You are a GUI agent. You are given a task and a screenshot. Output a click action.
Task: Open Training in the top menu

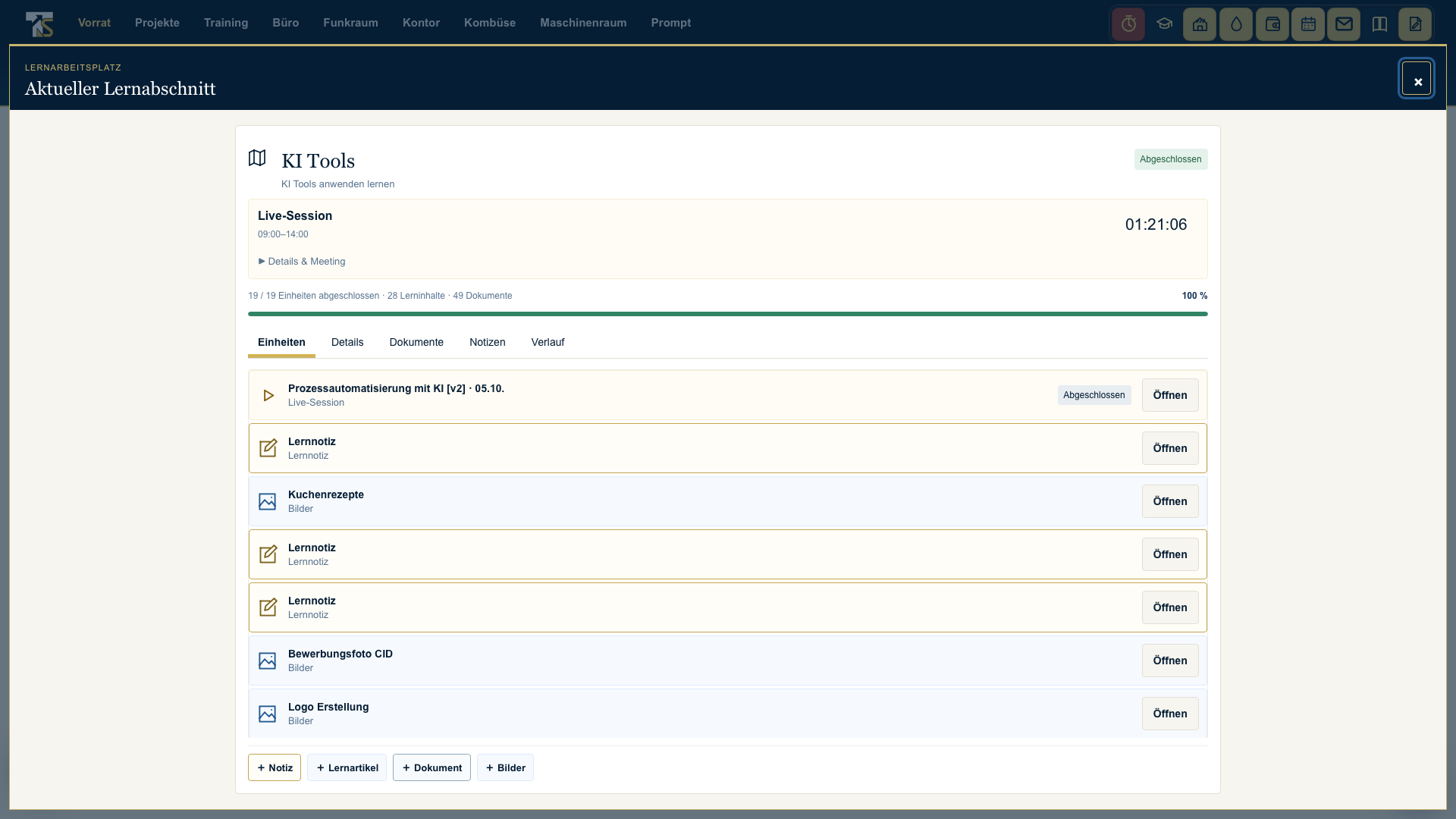tap(226, 23)
